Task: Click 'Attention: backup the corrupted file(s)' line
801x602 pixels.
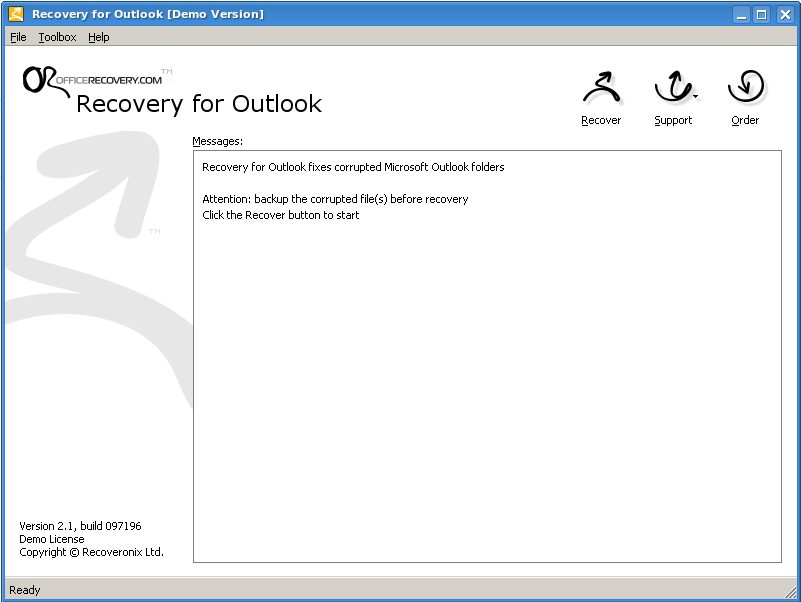Action: (x=335, y=199)
